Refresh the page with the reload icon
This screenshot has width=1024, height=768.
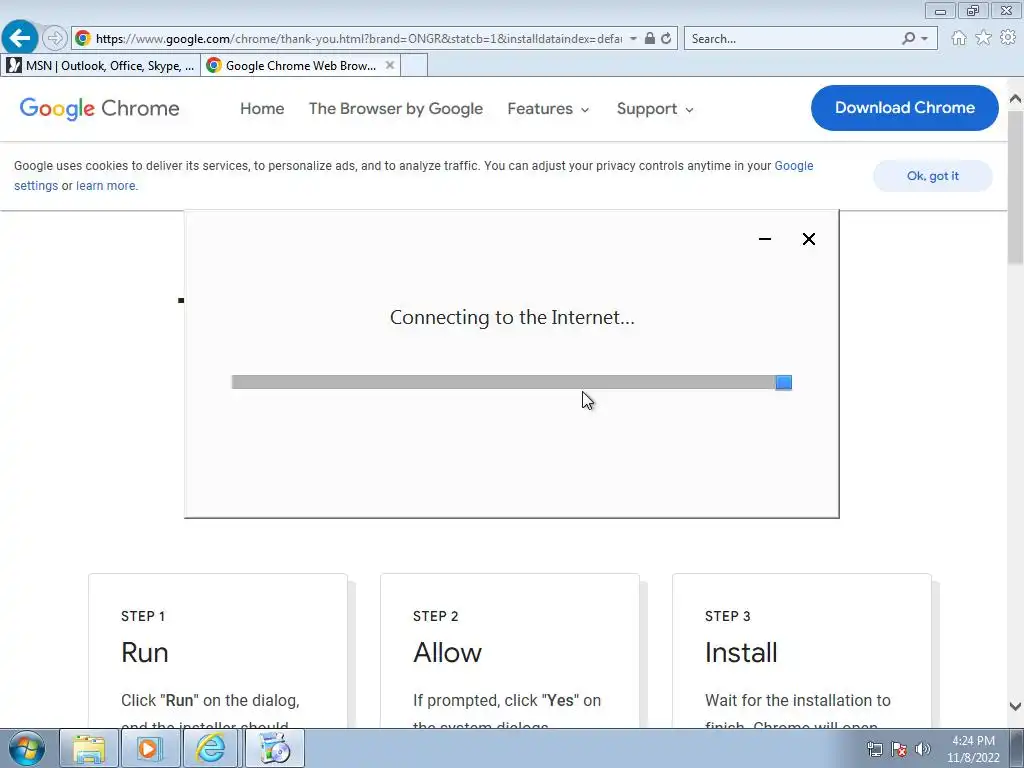pyautogui.click(x=666, y=39)
